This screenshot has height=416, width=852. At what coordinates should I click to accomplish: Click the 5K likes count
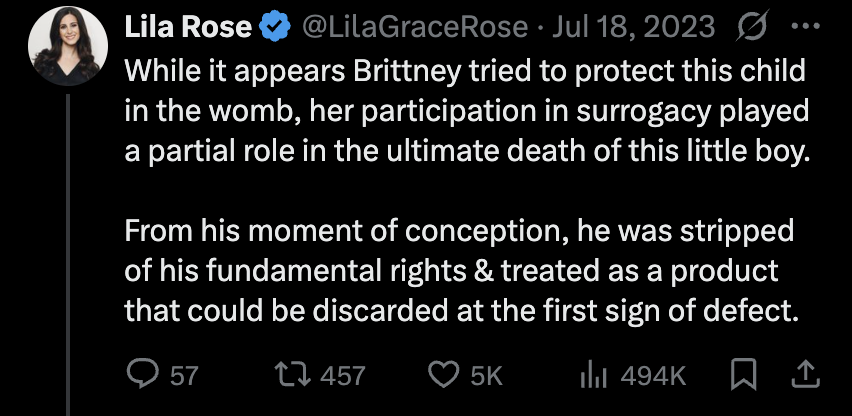point(485,375)
